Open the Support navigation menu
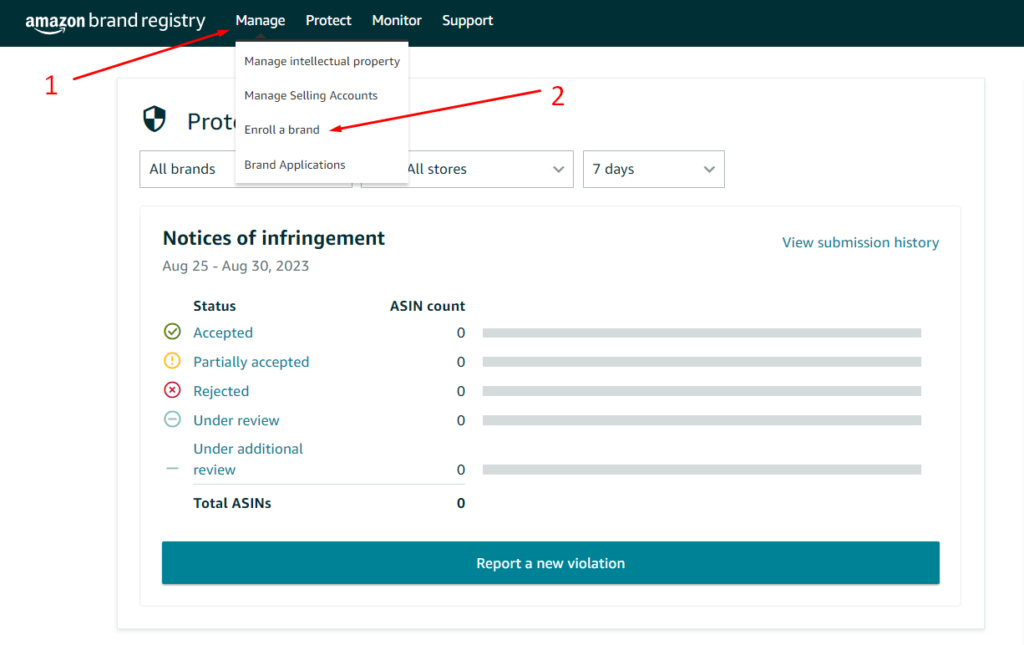The image size is (1024, 645). click(x=467, y=21)
